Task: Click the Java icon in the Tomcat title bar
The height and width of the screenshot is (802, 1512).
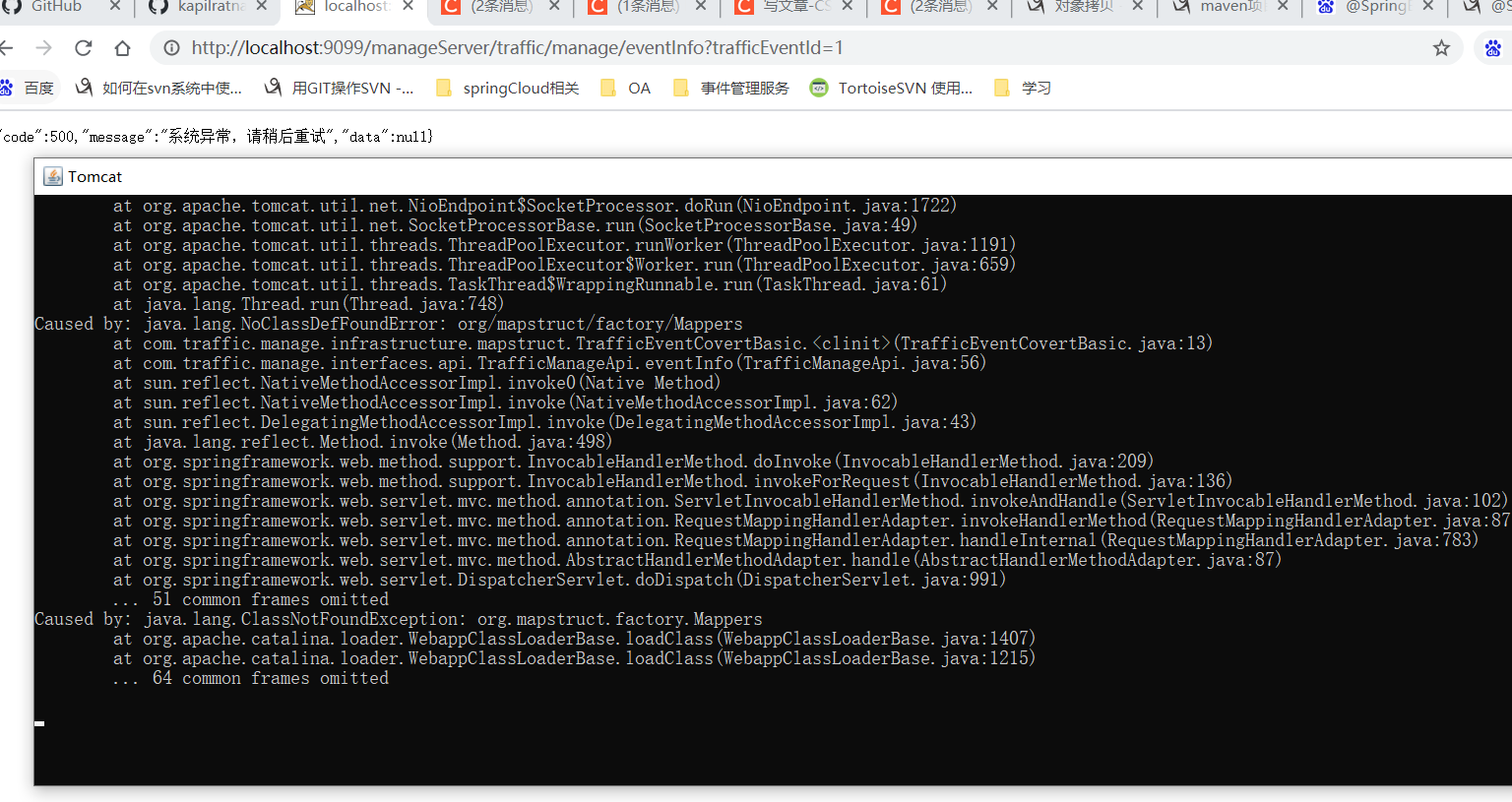Action: click(x=52, y=176)
